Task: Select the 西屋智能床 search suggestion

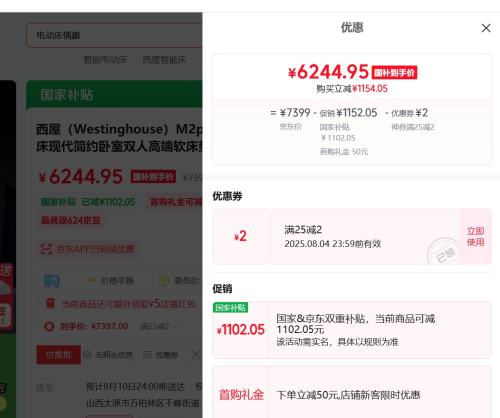Action: pos(164,60)
